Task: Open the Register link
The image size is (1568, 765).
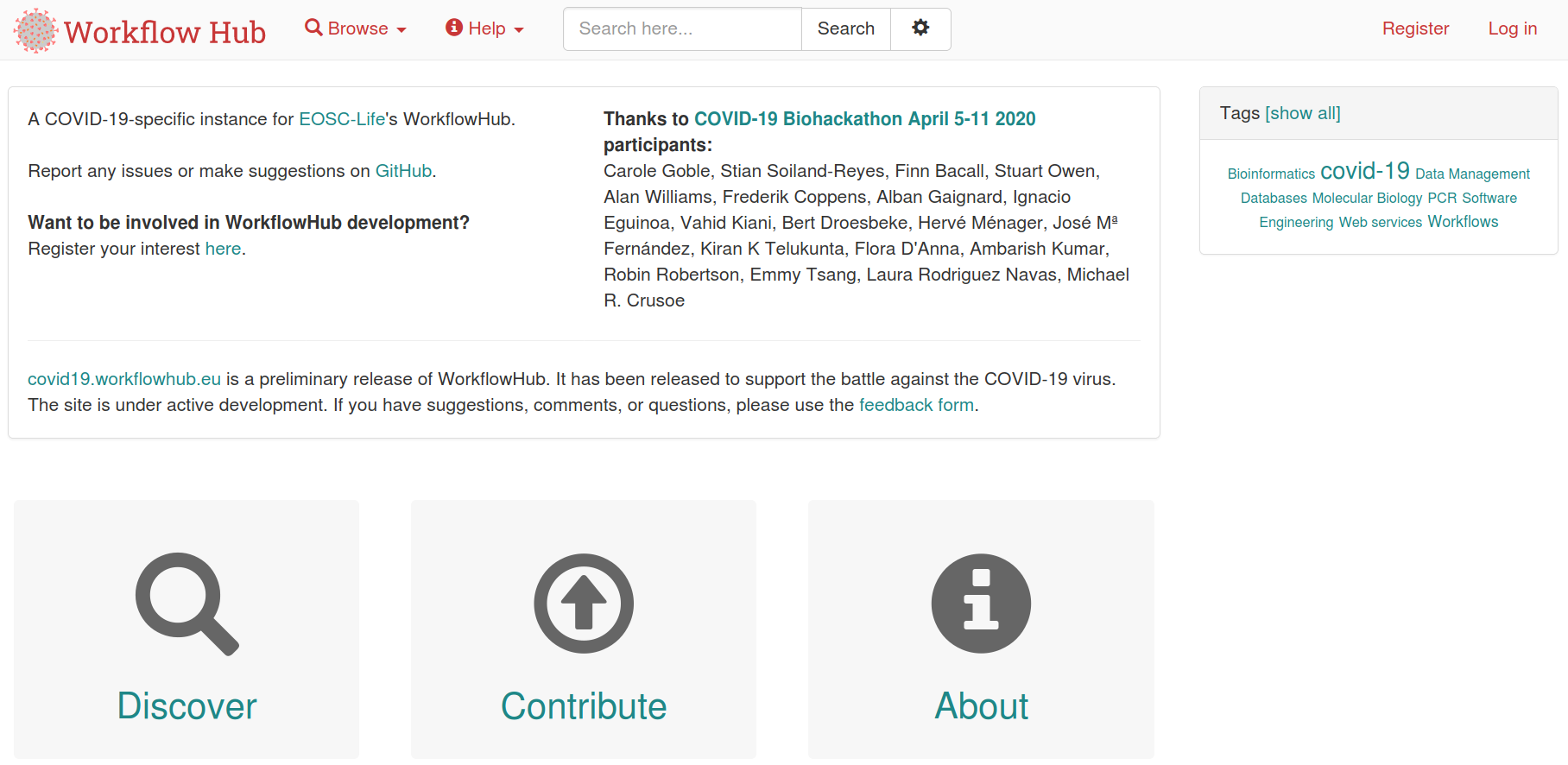Action: pos(1415,28)
